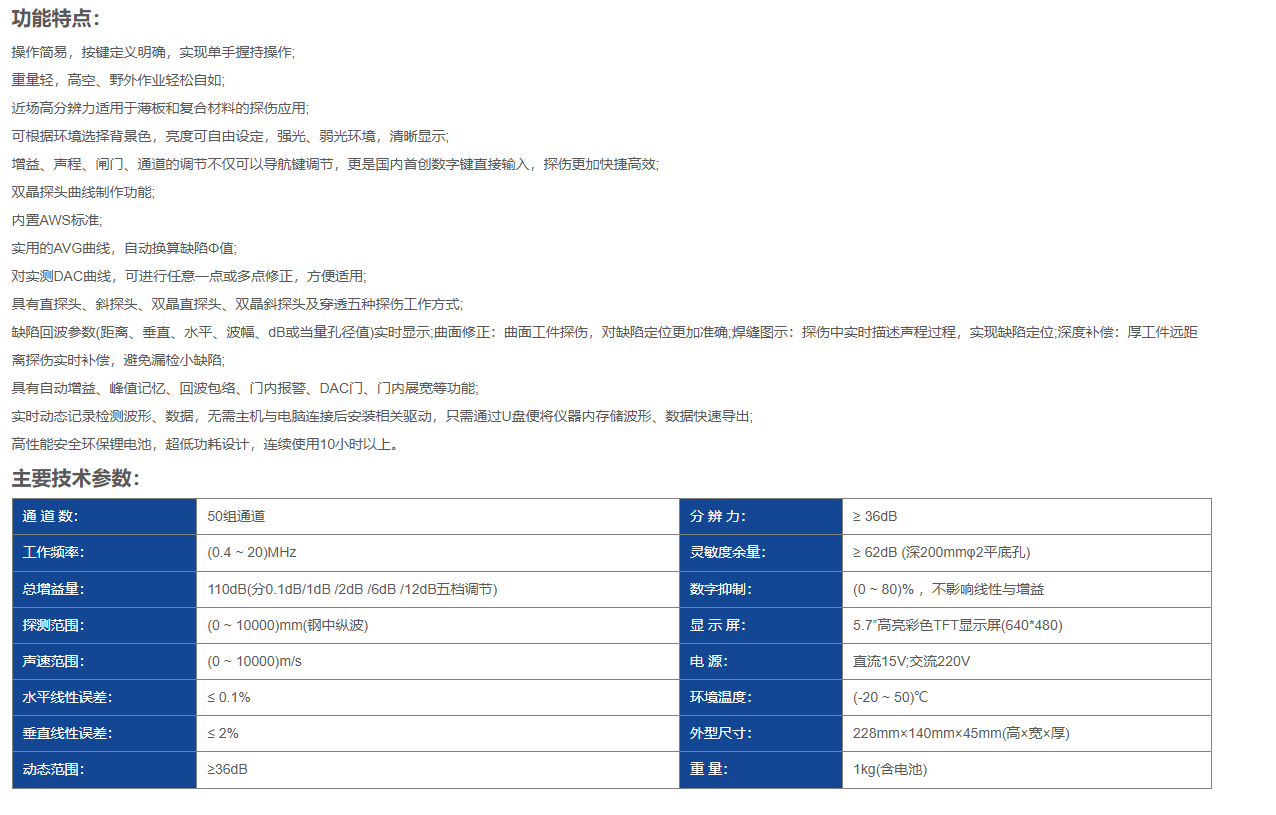Select the 通道数 table label cell

[x=104, y=517]
